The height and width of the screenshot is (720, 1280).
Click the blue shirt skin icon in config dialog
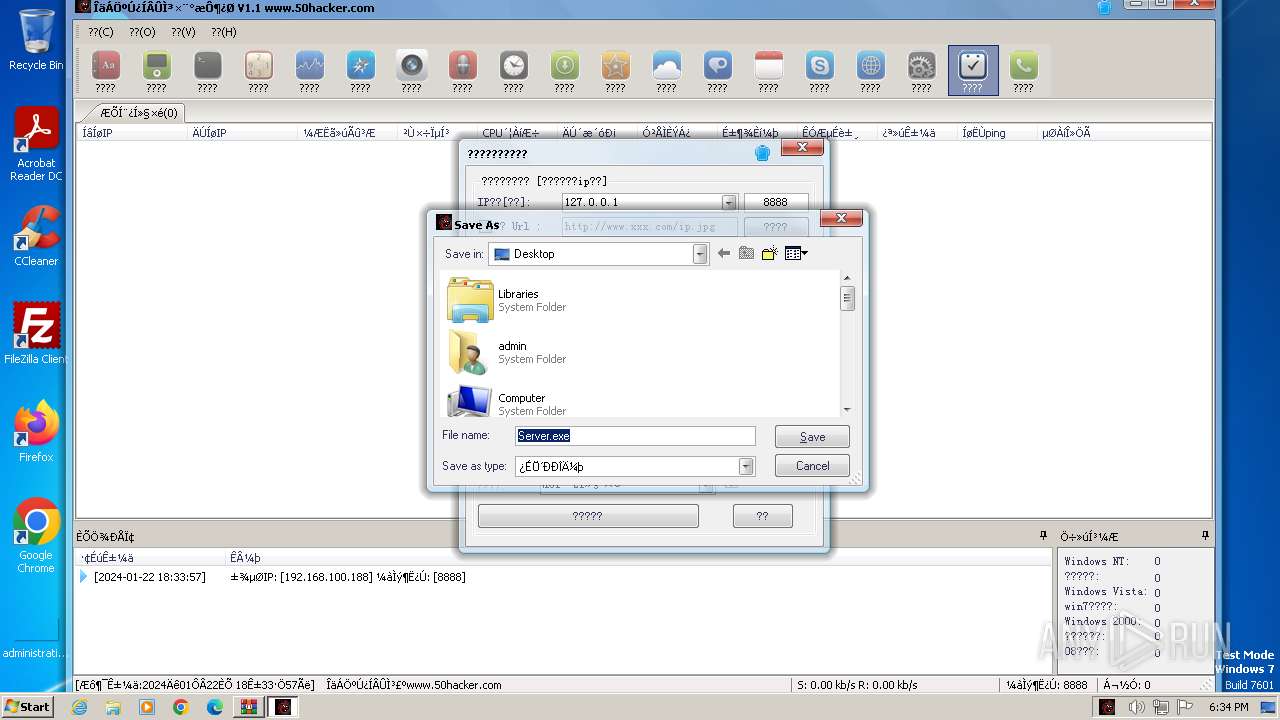click(762, 153)
